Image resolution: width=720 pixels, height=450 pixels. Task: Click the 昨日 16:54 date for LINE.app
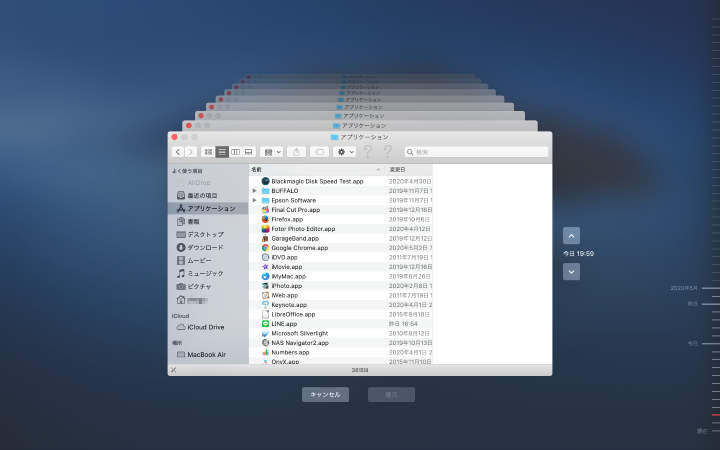(404, 324)
